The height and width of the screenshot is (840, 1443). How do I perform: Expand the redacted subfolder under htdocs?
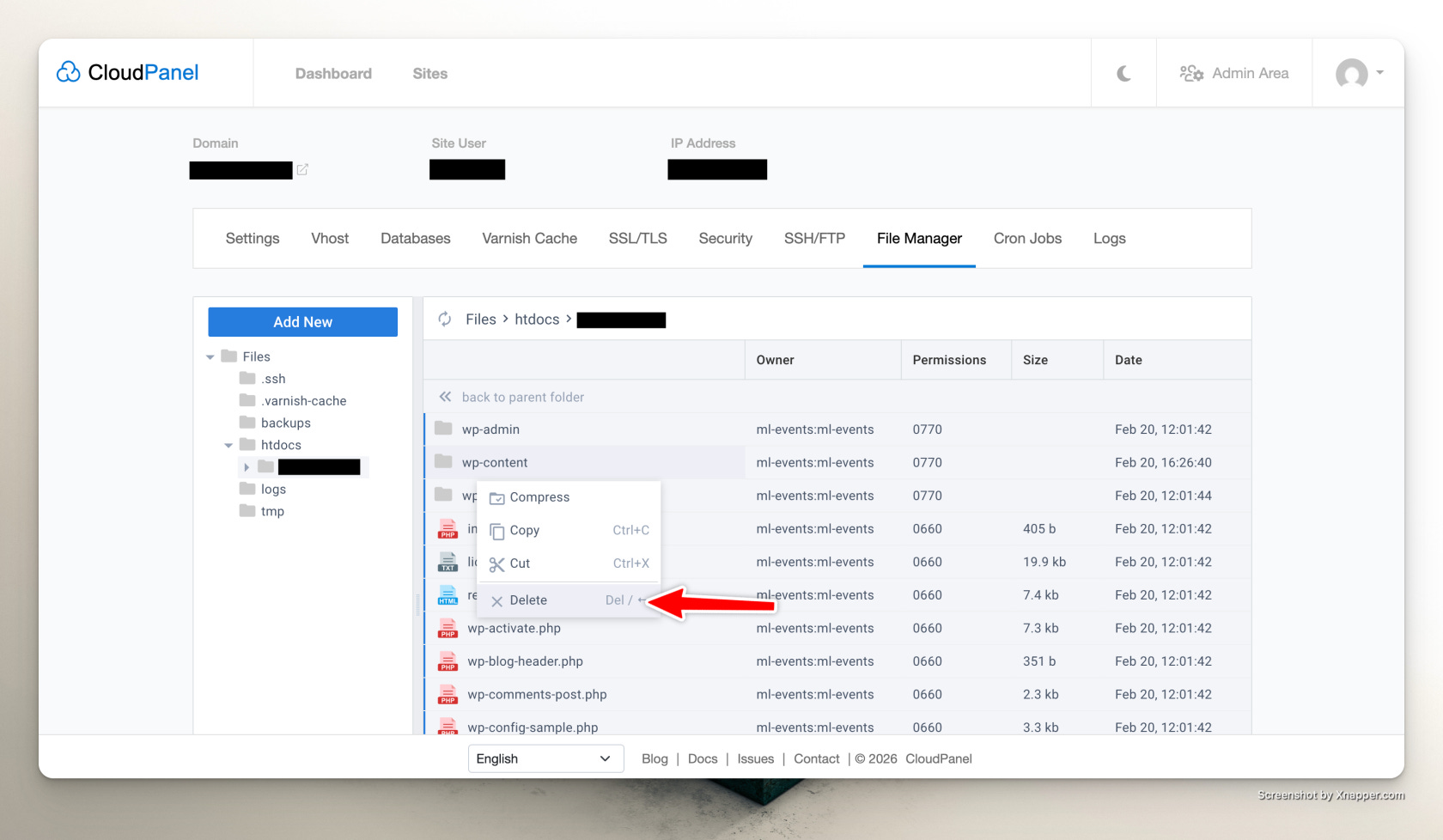(247, 467)
